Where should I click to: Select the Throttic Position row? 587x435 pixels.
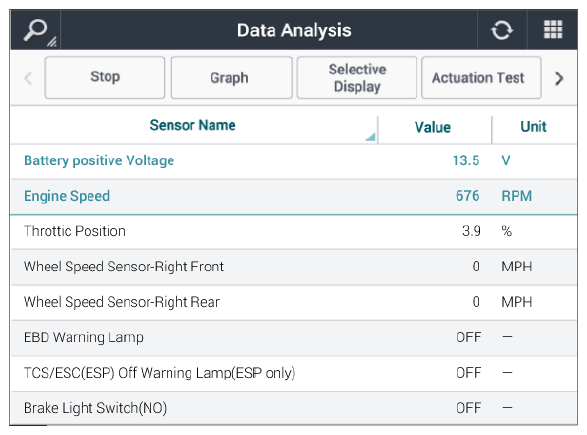click(x=294, y=231)
